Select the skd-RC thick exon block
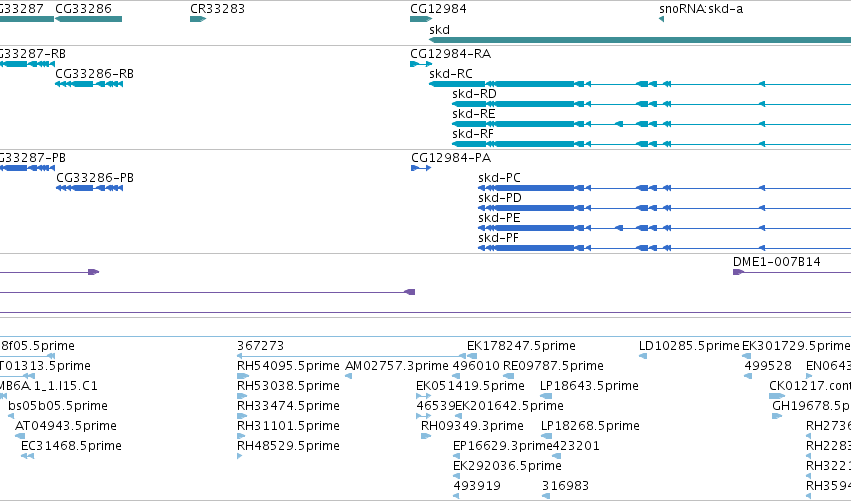This screenshot has height=501, width=851. point(534,84)
